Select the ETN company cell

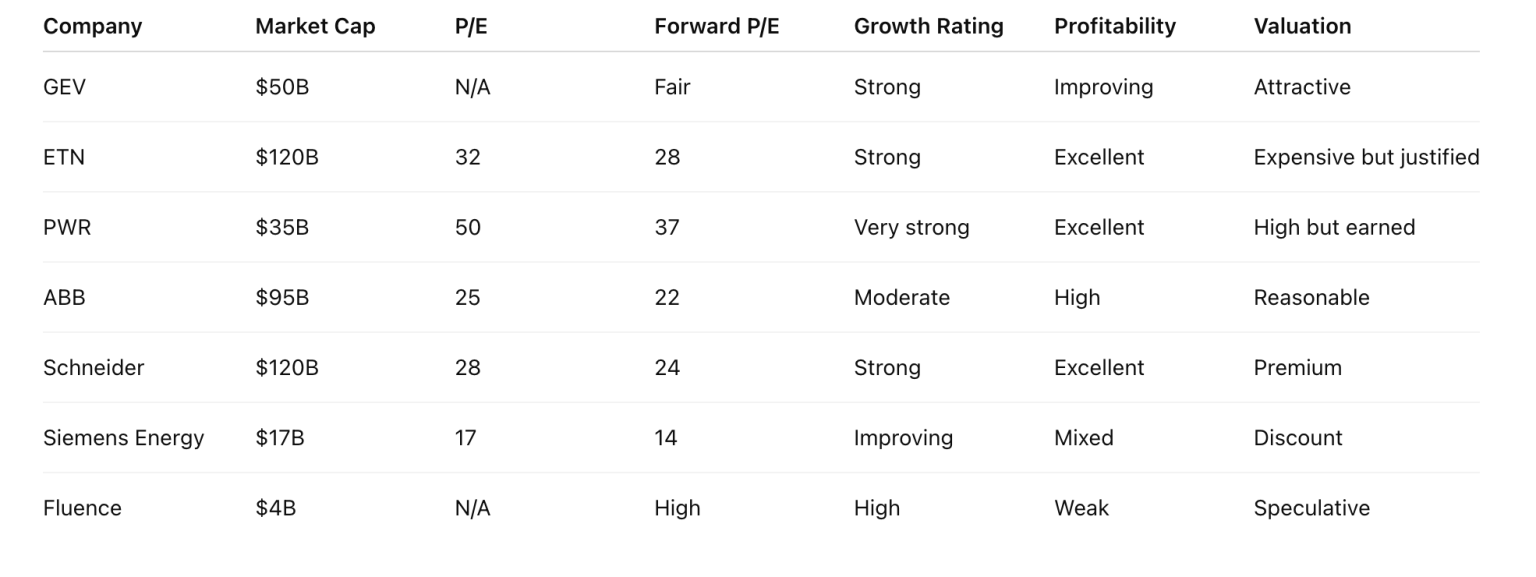(x=63, y=157)
